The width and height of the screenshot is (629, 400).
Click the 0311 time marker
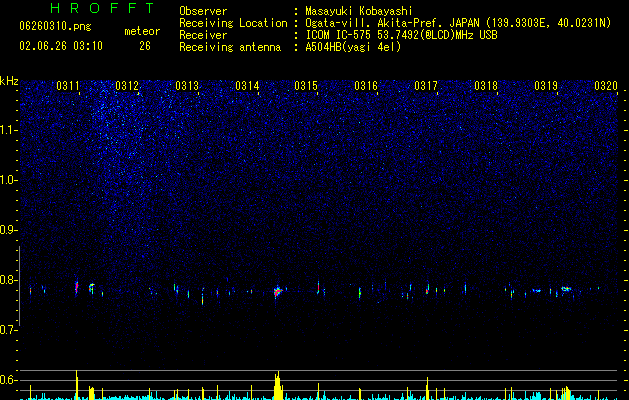click(x=68, y=86)
